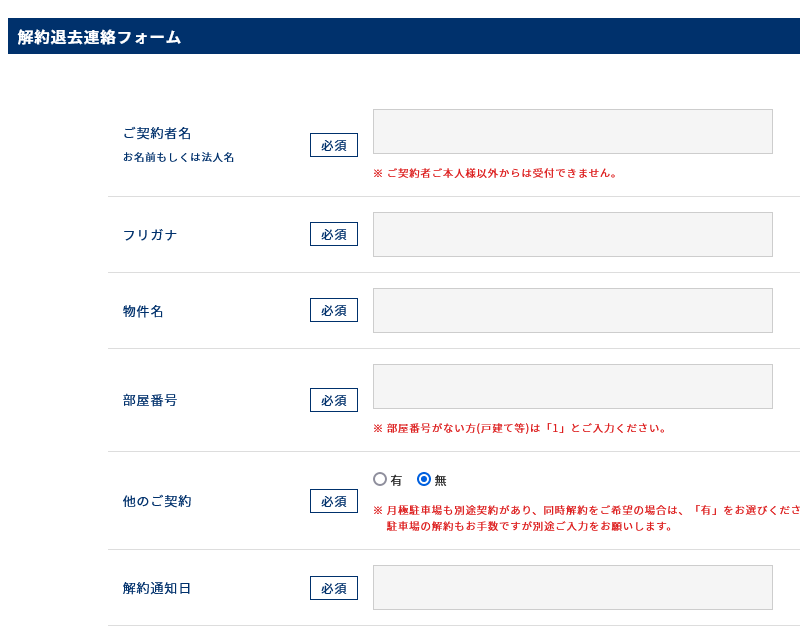The height and width of the screenshot is (638, 800).
Task: Click the 解約通知日 label text
Action: point(157,588)
